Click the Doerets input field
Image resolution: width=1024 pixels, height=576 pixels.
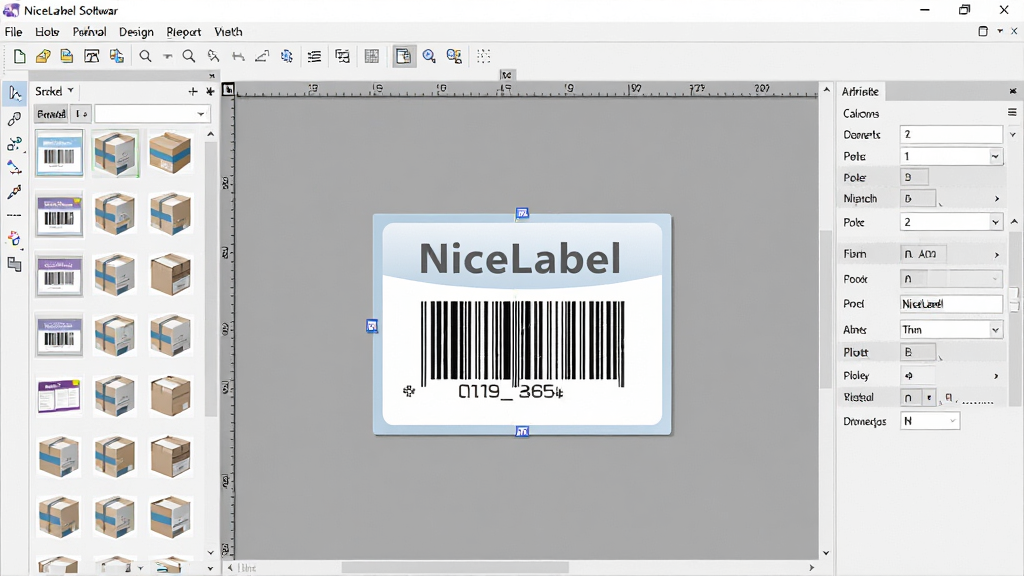click(x=951, y=134)
